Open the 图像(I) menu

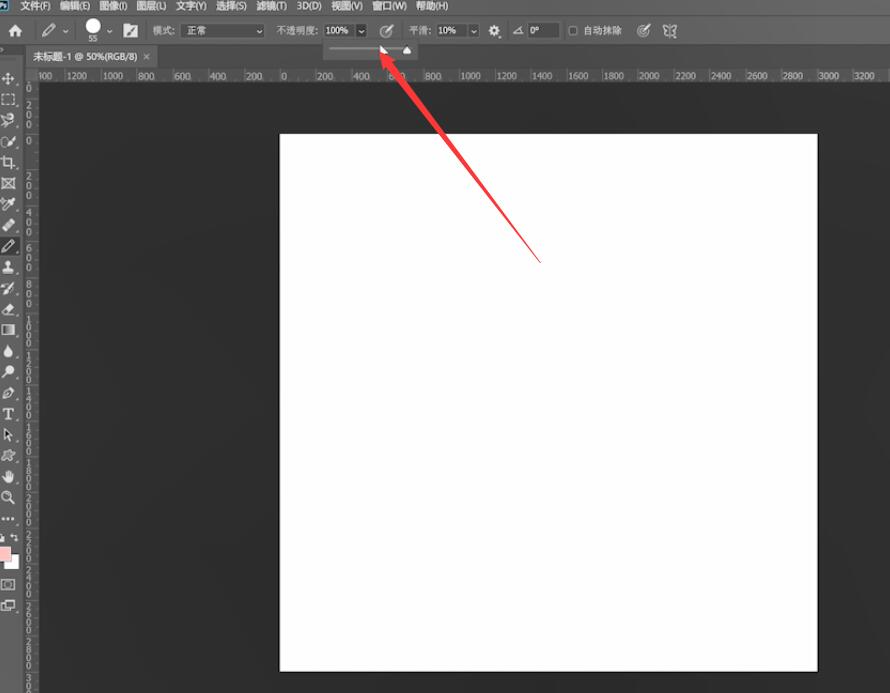pyautogui.click(x=113, y=6)
